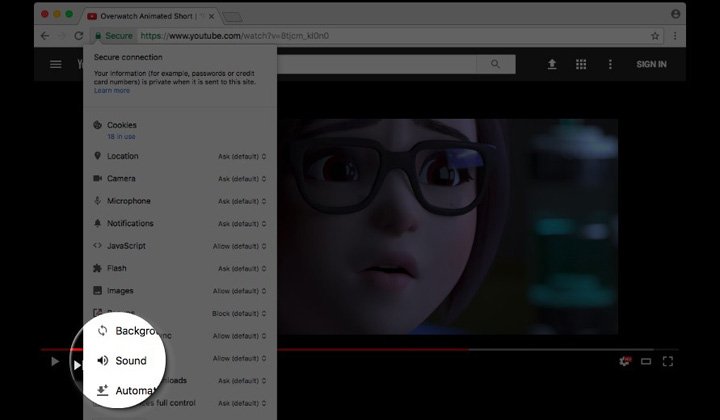Open the Camera permission dropdown

242,179
